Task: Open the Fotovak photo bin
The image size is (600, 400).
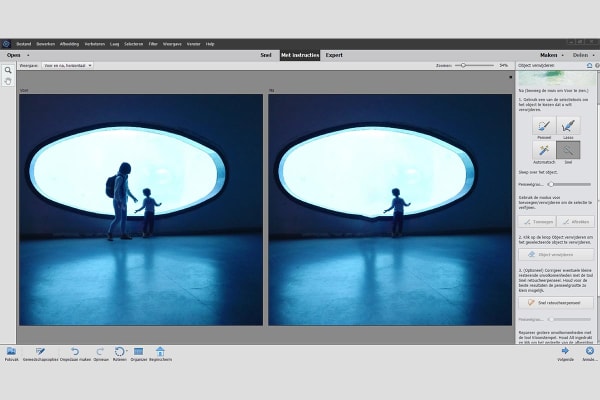Action: click(x=10, y=353)
